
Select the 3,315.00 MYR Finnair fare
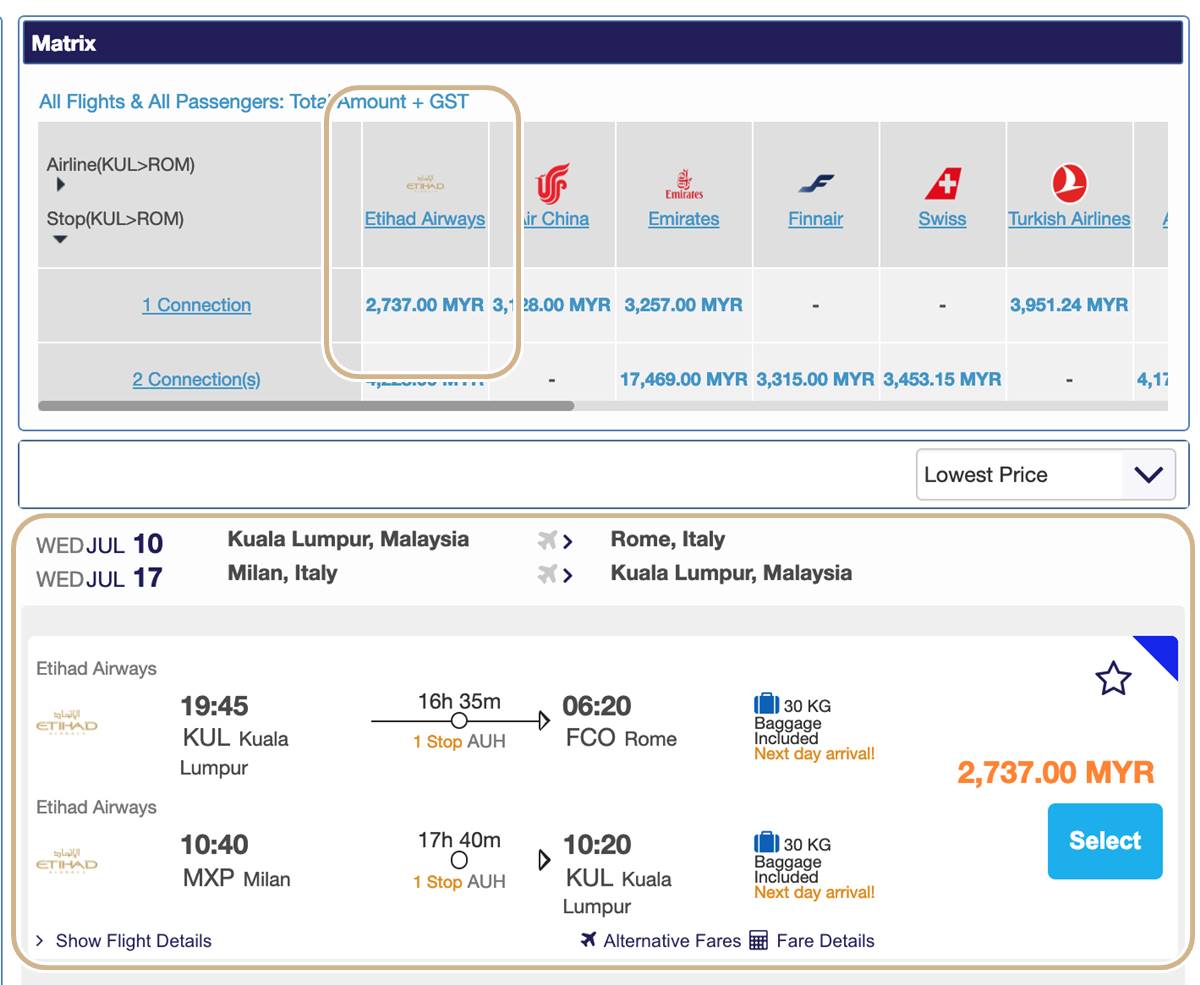point(816,379)
